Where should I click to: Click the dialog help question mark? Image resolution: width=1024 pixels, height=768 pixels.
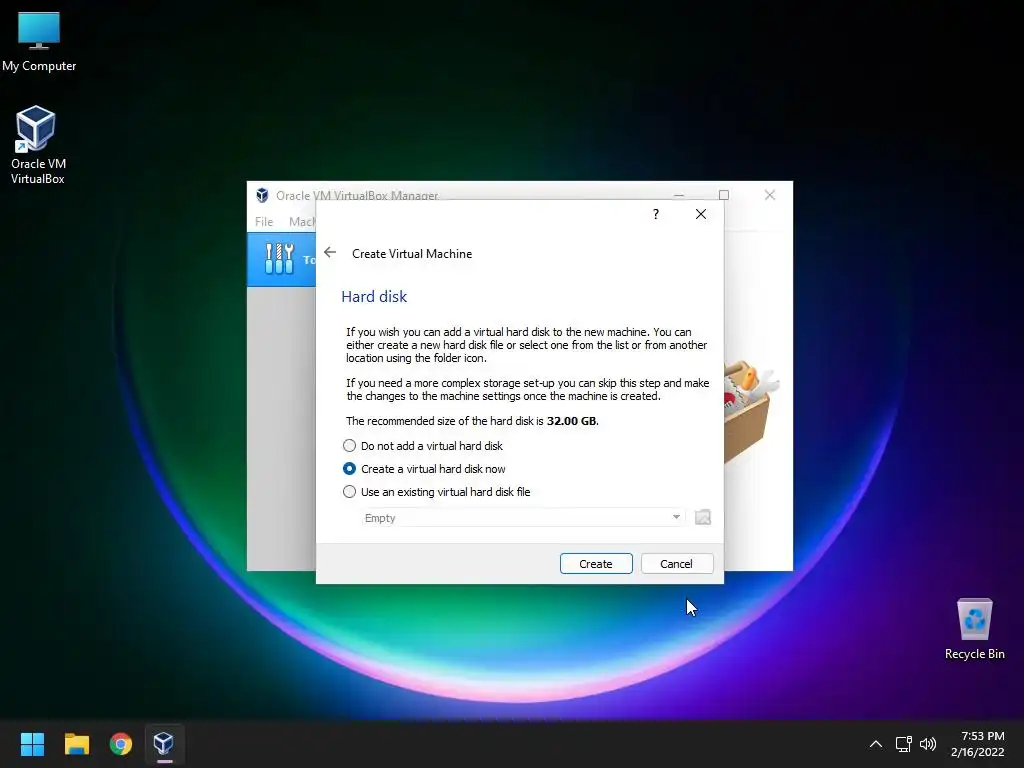click(656, 214)
